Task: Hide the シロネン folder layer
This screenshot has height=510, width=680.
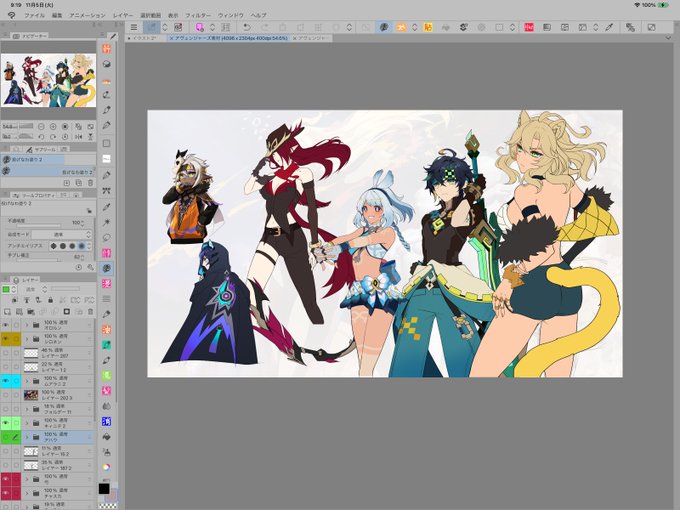Action: click(6, 339)
